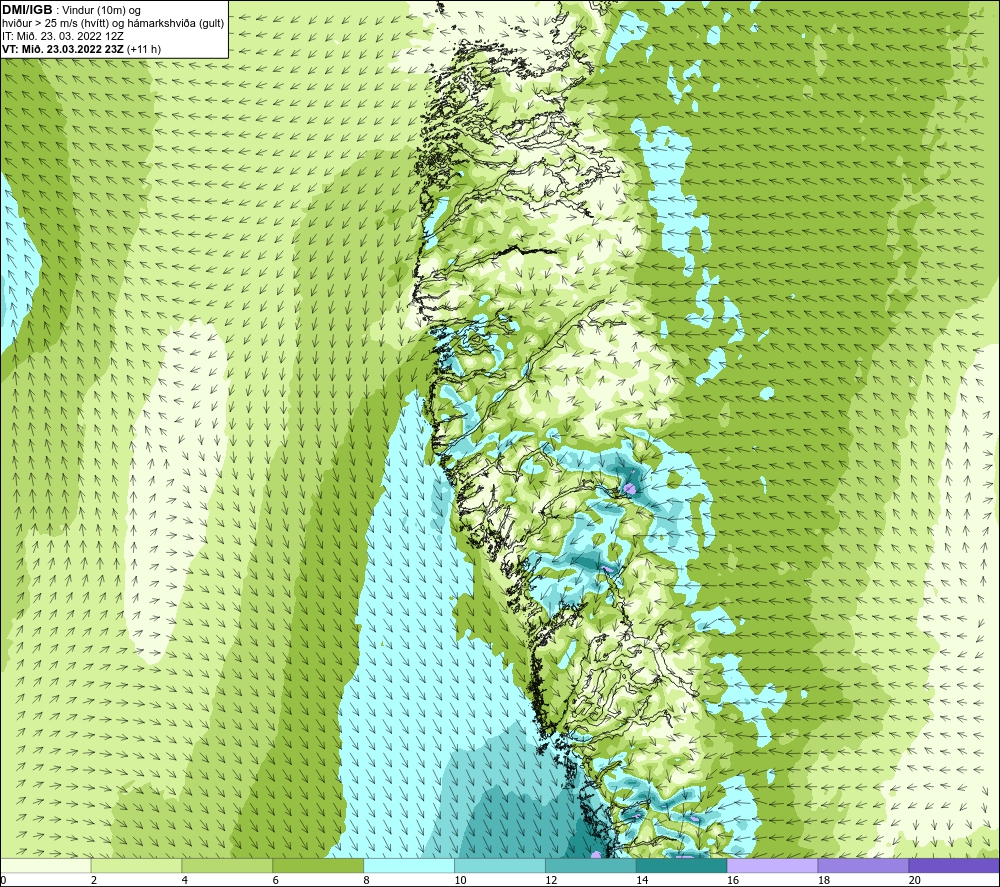Click the DMI/IGB title text
Screen dimensions: 1000x887
[27, 10]
